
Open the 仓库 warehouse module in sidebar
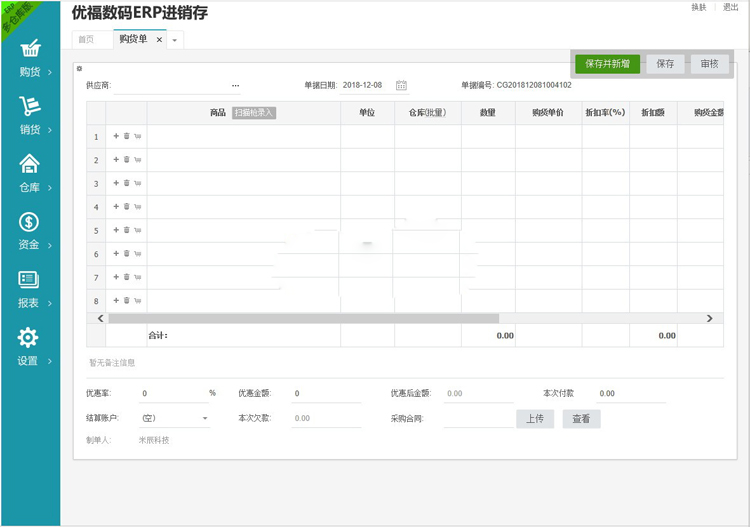point(30,173)
